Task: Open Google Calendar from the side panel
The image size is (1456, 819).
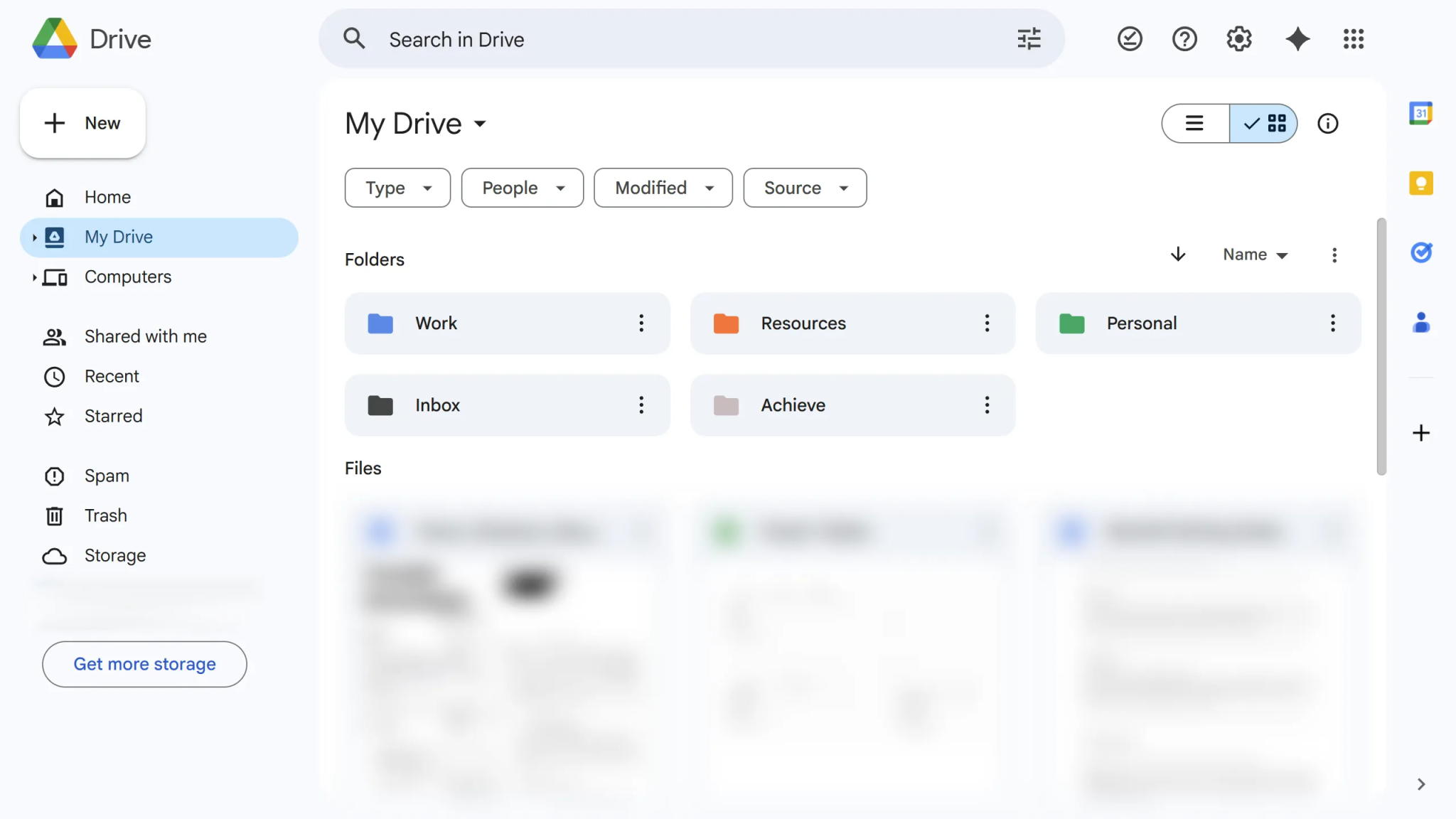Action: click(1421, 112)
